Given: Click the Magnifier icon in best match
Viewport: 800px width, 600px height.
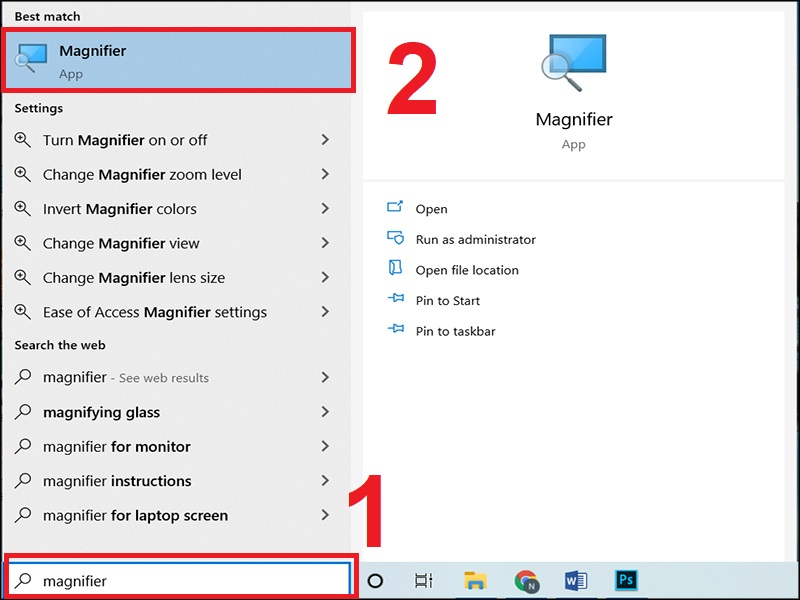Looking at the screenshot, I should click(31, 58).
